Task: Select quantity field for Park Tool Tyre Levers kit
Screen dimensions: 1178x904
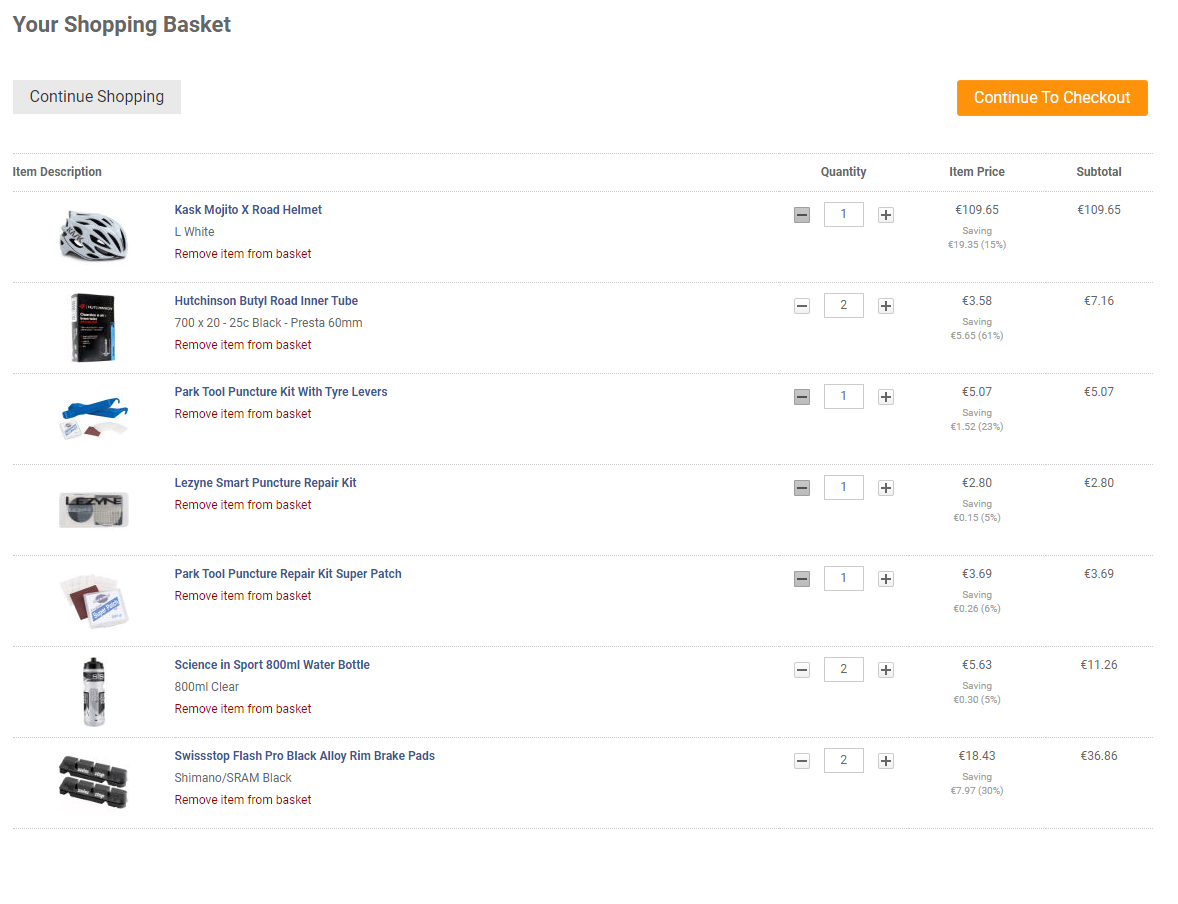Action: 844,396
